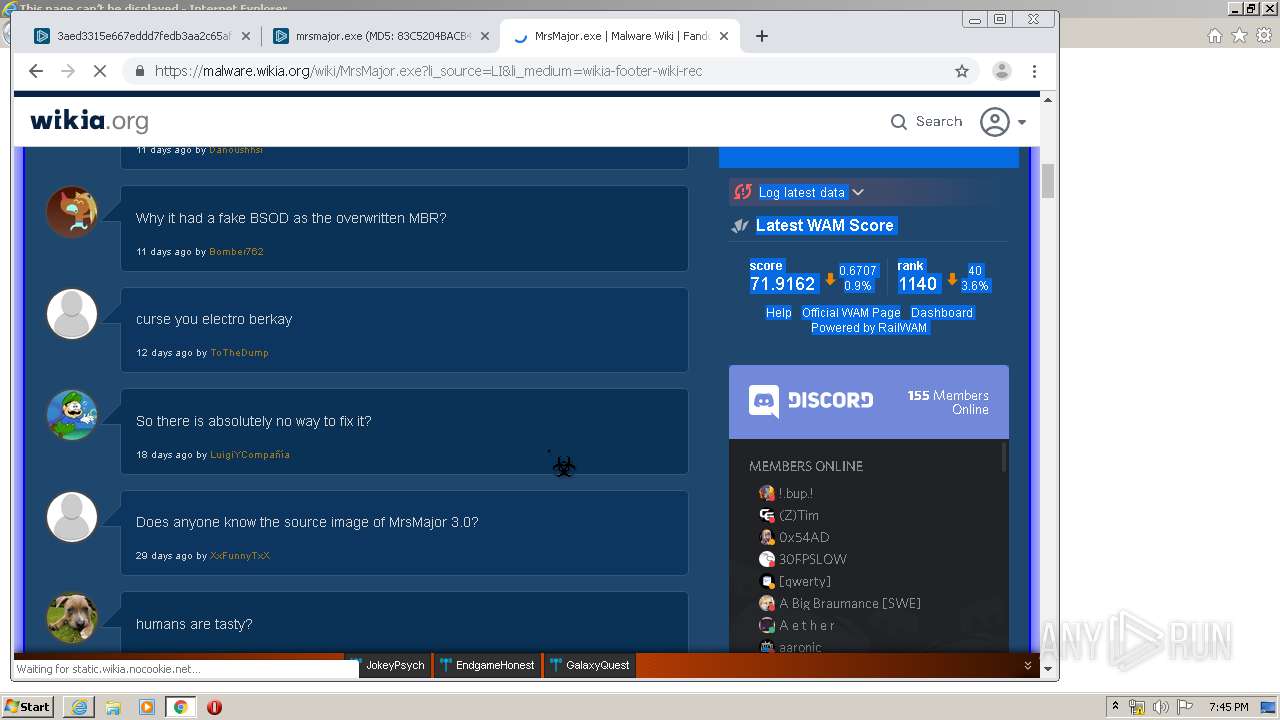The width and height of the screenshot is (1280, 720).
Task: Open the Chrome profile avatar button
Action: tap(1001, 71)
